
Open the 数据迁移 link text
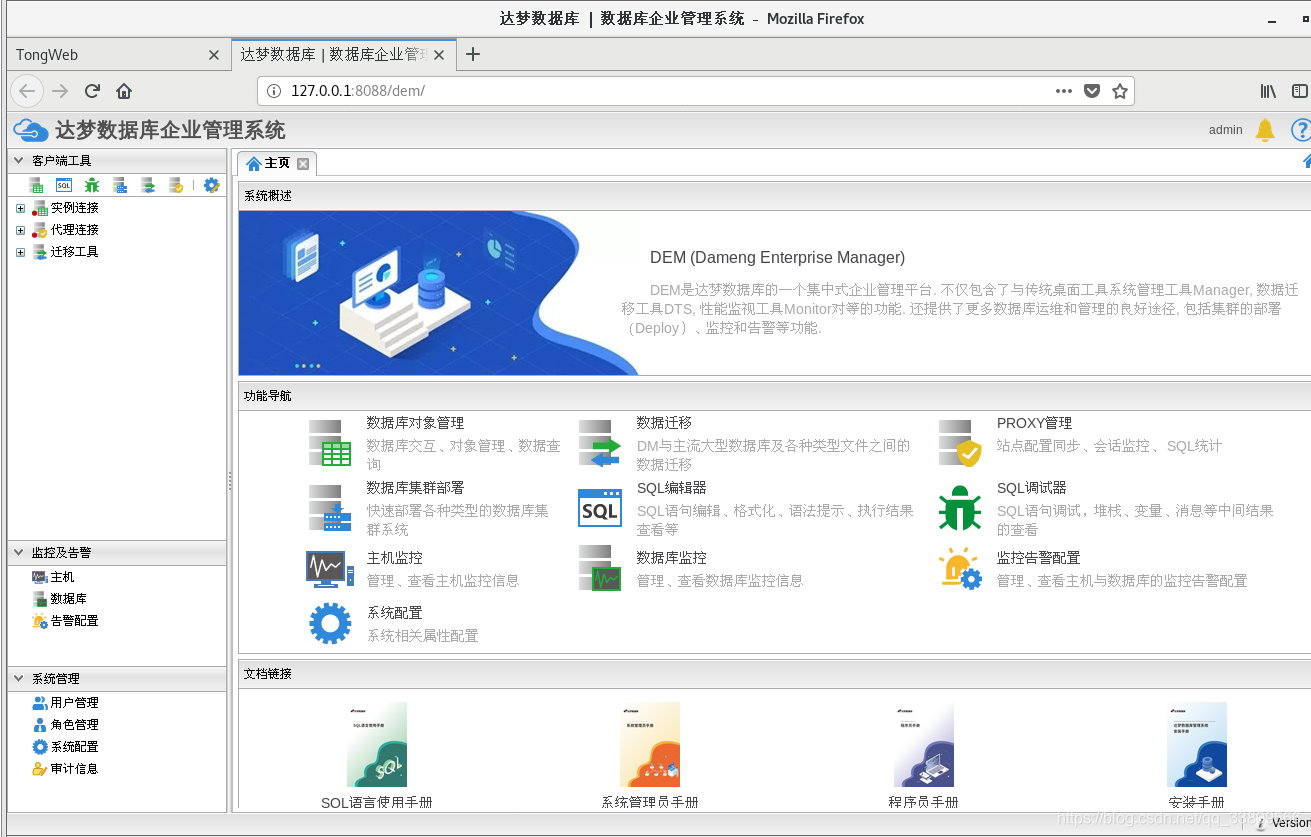[x=664, y=423]
